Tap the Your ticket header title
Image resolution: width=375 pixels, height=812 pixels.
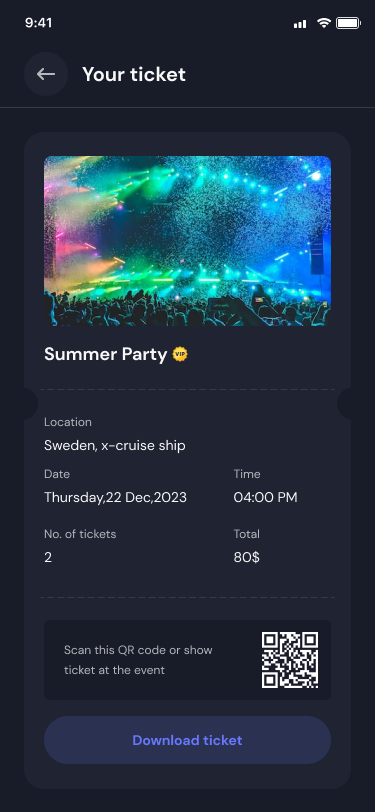134,75
